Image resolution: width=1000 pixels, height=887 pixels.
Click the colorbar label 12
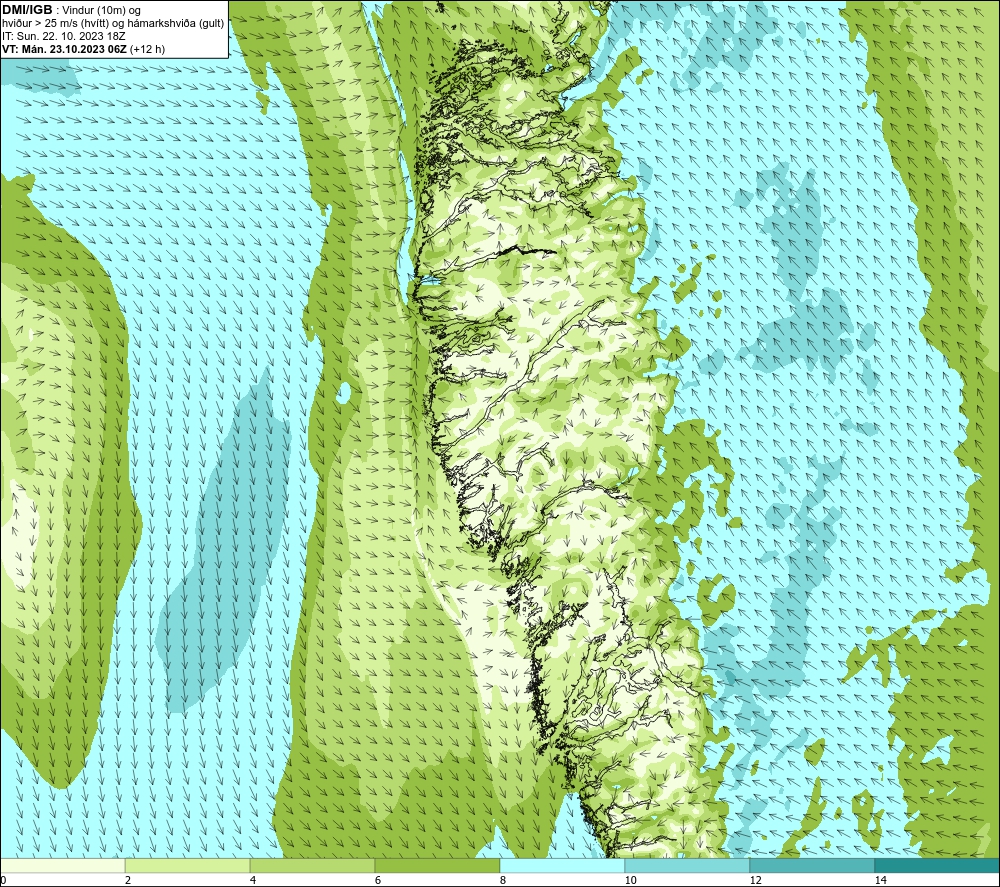[755, 880]
